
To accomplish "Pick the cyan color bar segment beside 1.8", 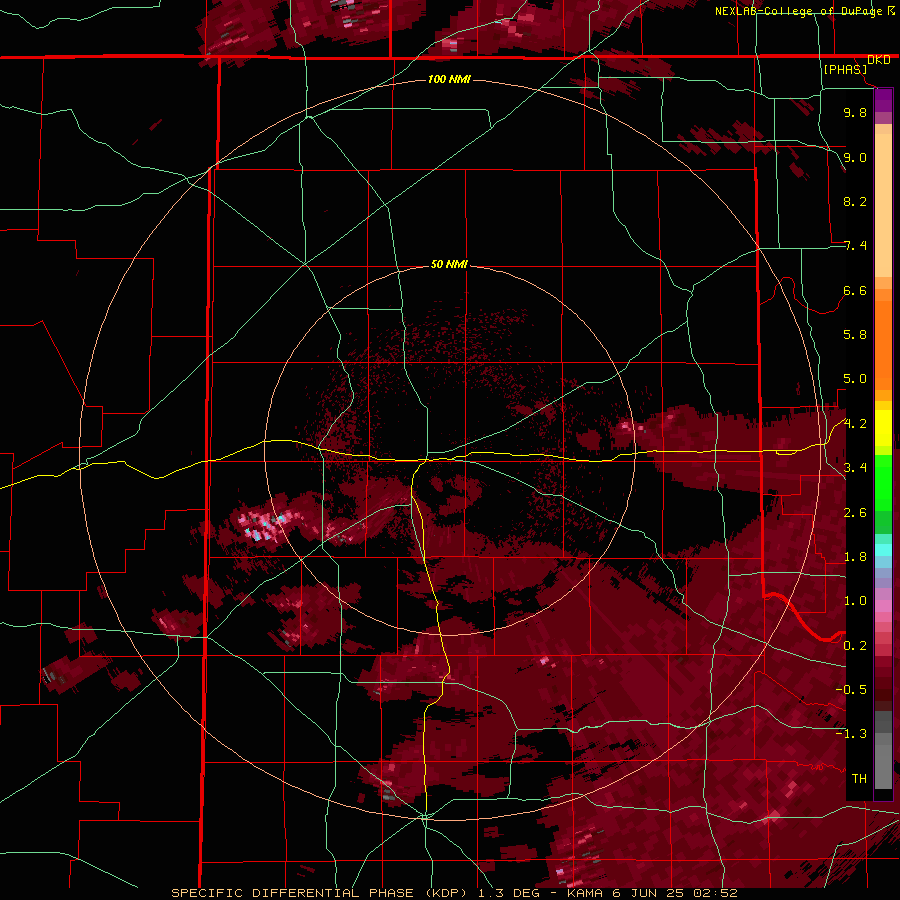I will (x=883, y=550).
